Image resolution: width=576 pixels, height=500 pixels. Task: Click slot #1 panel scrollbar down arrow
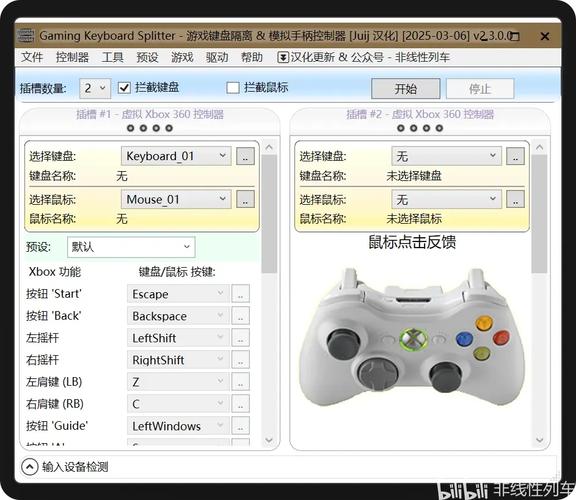point(269,440)
